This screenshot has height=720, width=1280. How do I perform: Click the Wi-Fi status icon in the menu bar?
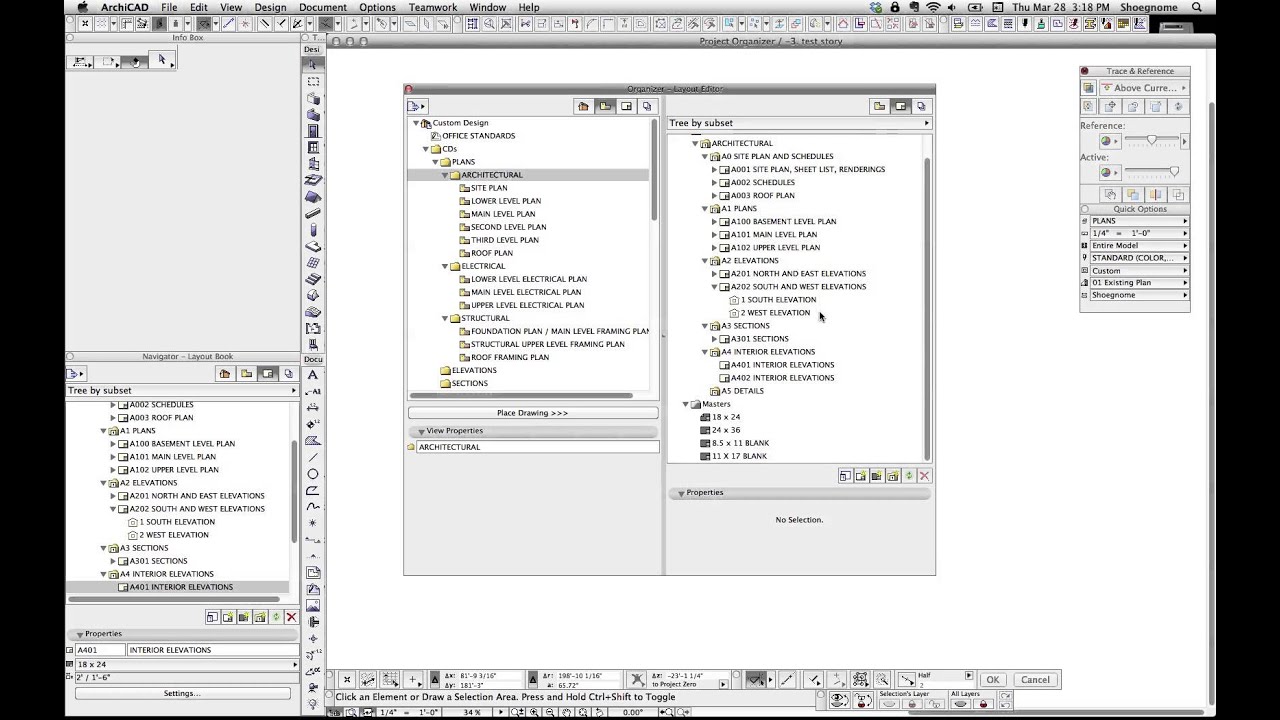click(933, 7)
